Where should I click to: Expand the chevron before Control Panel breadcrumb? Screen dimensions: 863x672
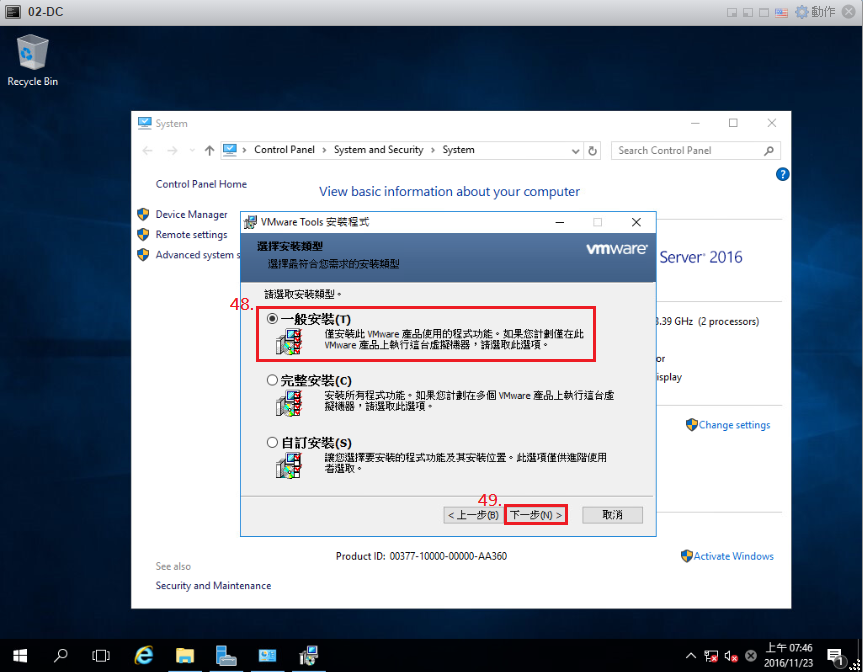tap(244, 150)
